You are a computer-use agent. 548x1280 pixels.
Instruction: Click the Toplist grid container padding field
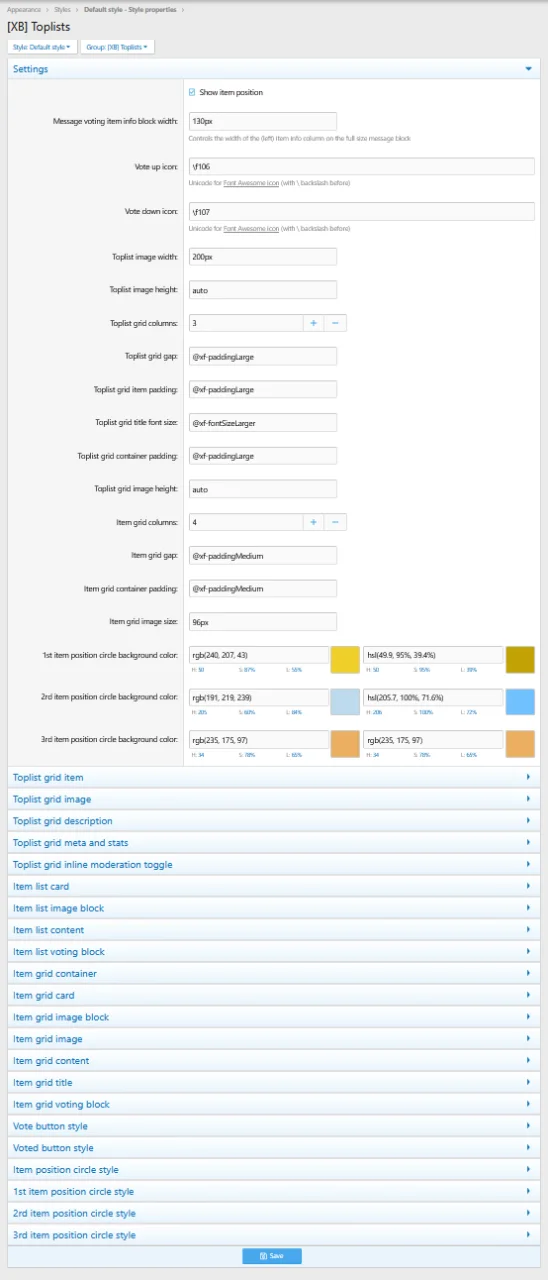262,456
